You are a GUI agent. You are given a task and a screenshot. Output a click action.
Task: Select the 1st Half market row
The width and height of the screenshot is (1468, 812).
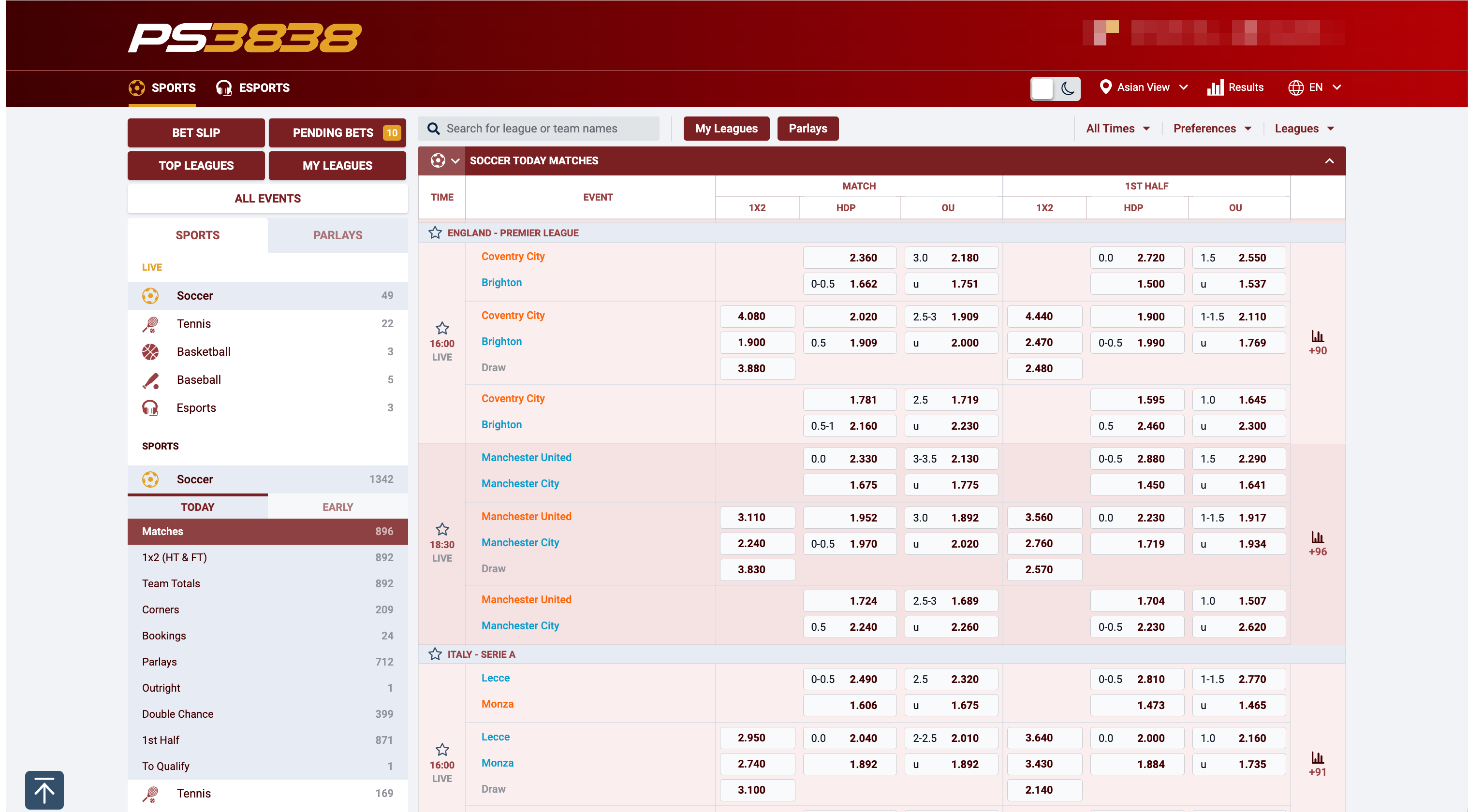[268, 741]
